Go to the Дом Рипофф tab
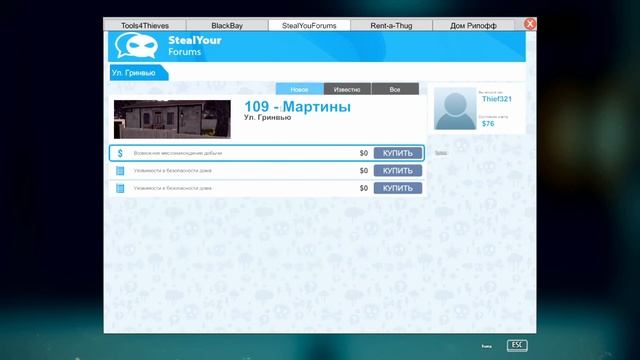The image size is (640, 360). click(x=473, y=25)
